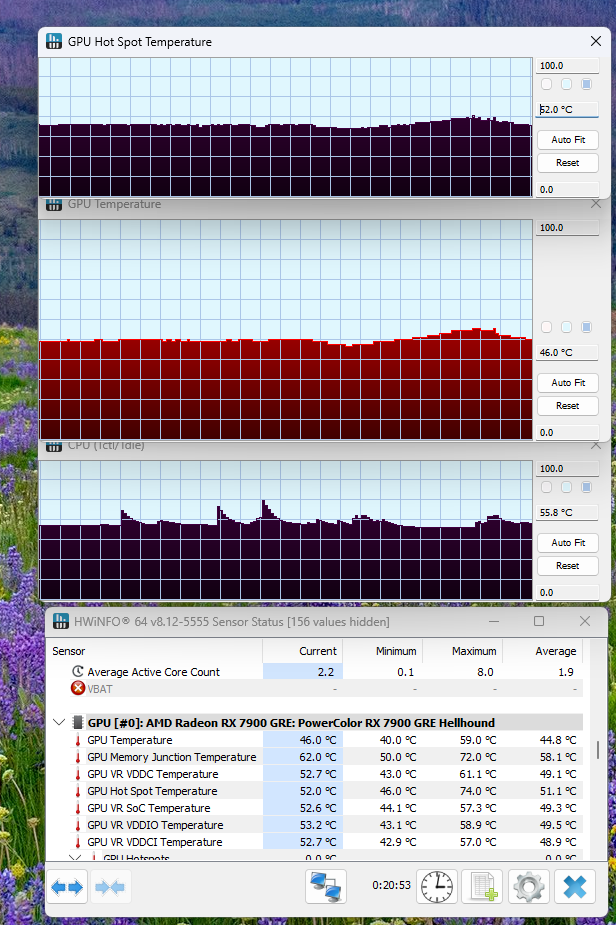Select the GPU Memory Junction Temperature row label
Viewport: 616px width, 925px height.
coord(172,757)
